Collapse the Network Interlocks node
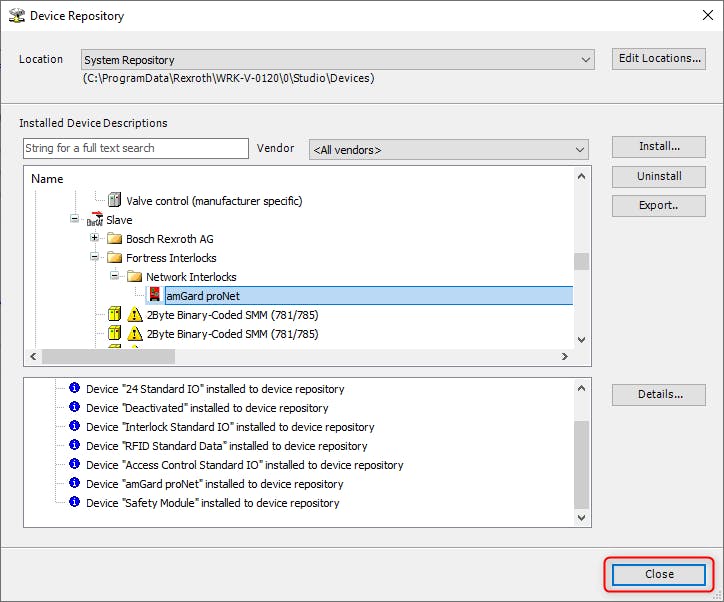 [115, 276]
